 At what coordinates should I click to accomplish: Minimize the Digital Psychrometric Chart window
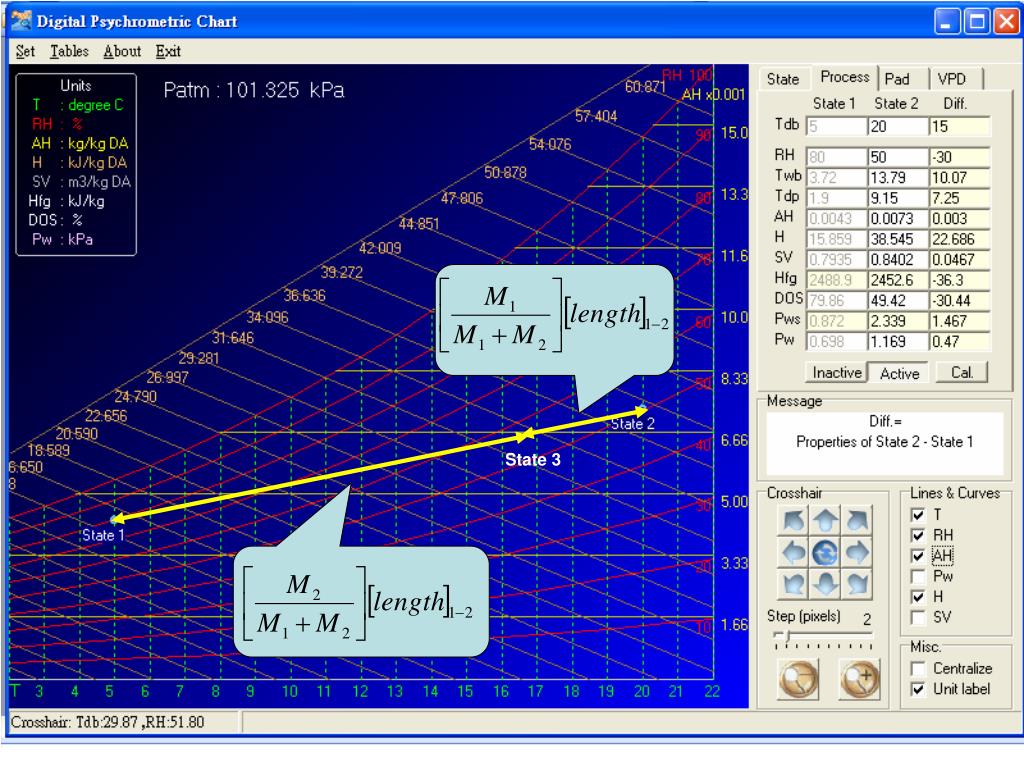[x=947, y=22]
